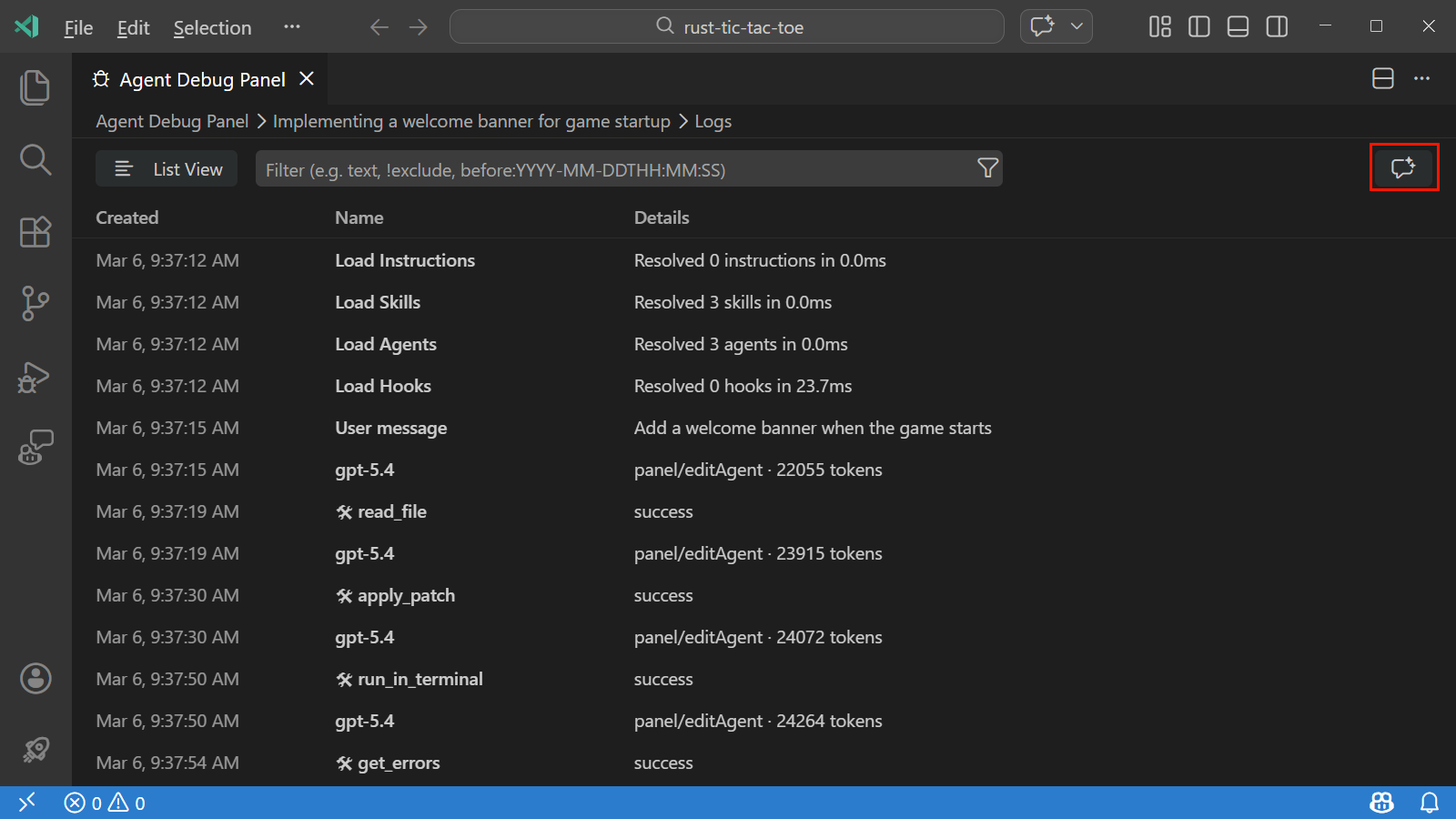The width and height of the screenshot is (1456, 819).
Task: Toggle the secondary side bar visibility
Action: pyautogui.click(x=1276, y=26)
